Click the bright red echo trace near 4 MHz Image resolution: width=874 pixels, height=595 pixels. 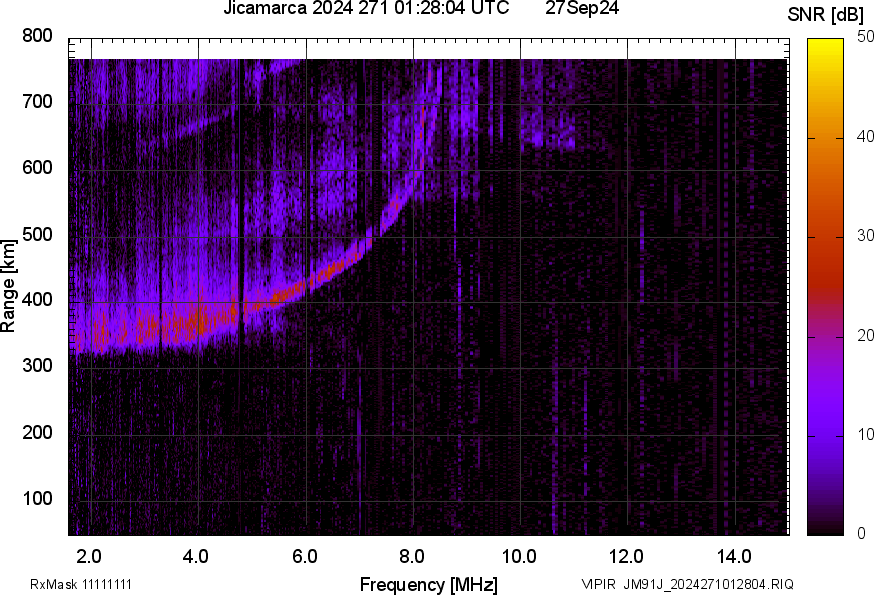click(195, 322)
